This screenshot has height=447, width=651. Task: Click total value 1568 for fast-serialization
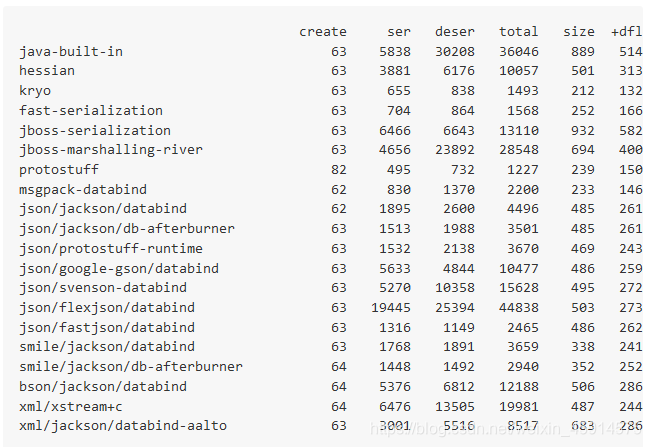[x=523, y=111]
